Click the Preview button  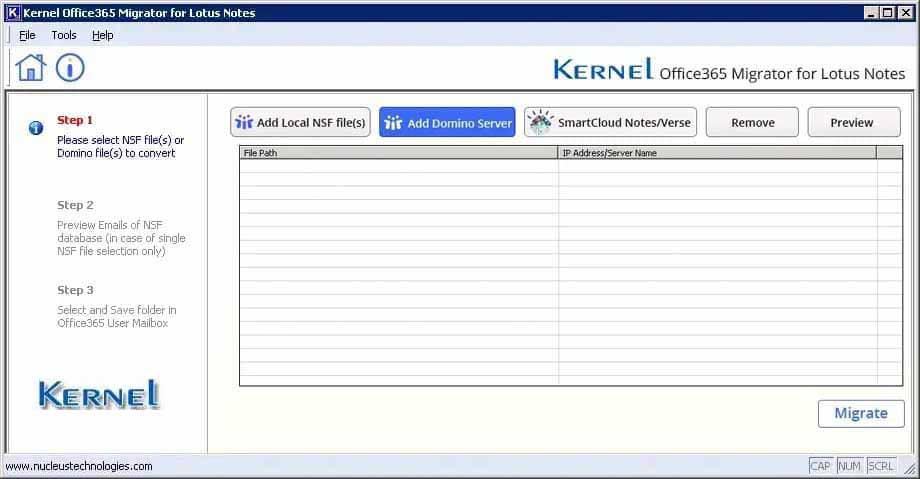click(854, 122)
